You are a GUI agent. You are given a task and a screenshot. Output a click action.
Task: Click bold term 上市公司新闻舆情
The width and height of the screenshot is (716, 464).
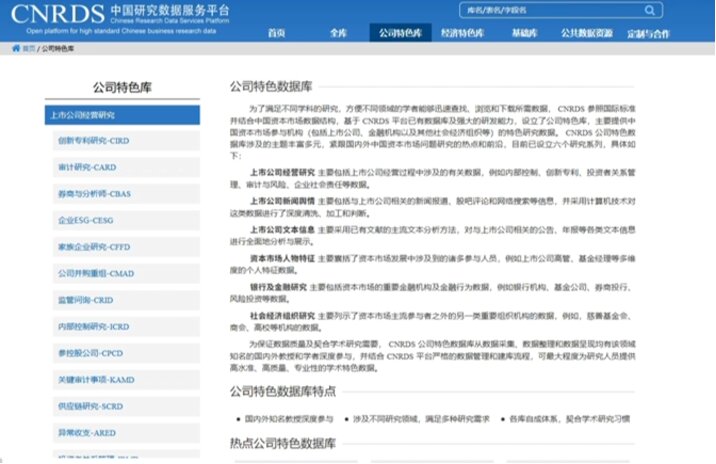pos(282,201)
